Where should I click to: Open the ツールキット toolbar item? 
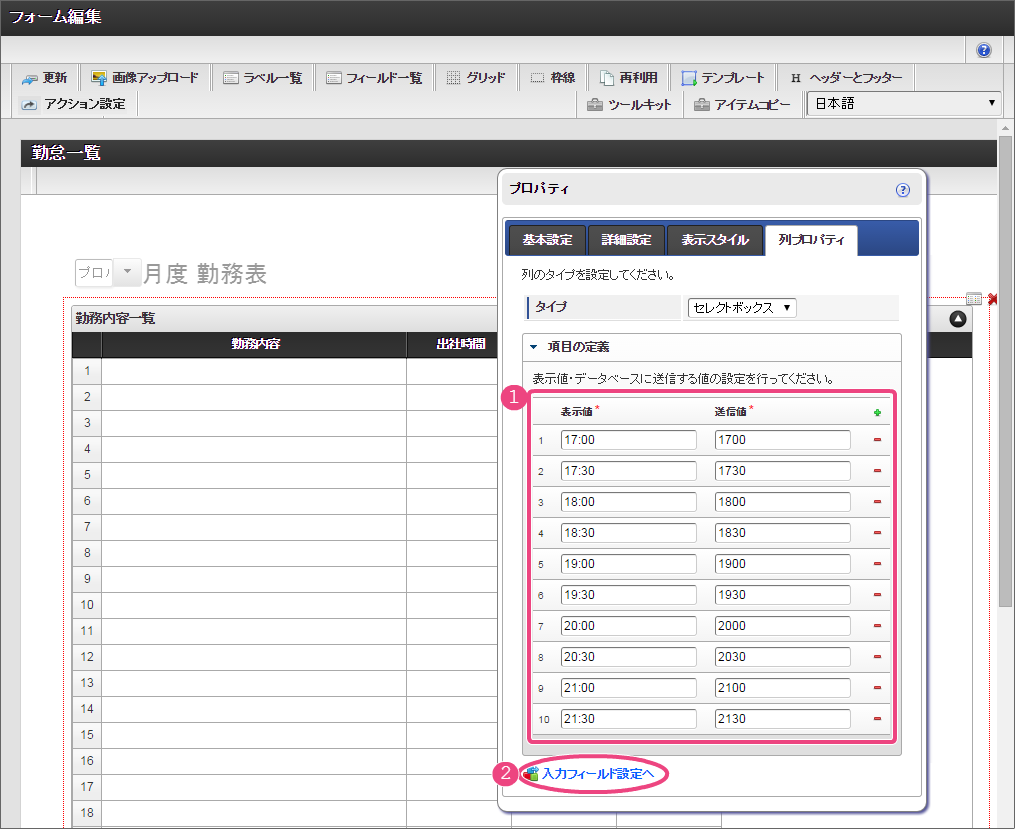[629, 104]
